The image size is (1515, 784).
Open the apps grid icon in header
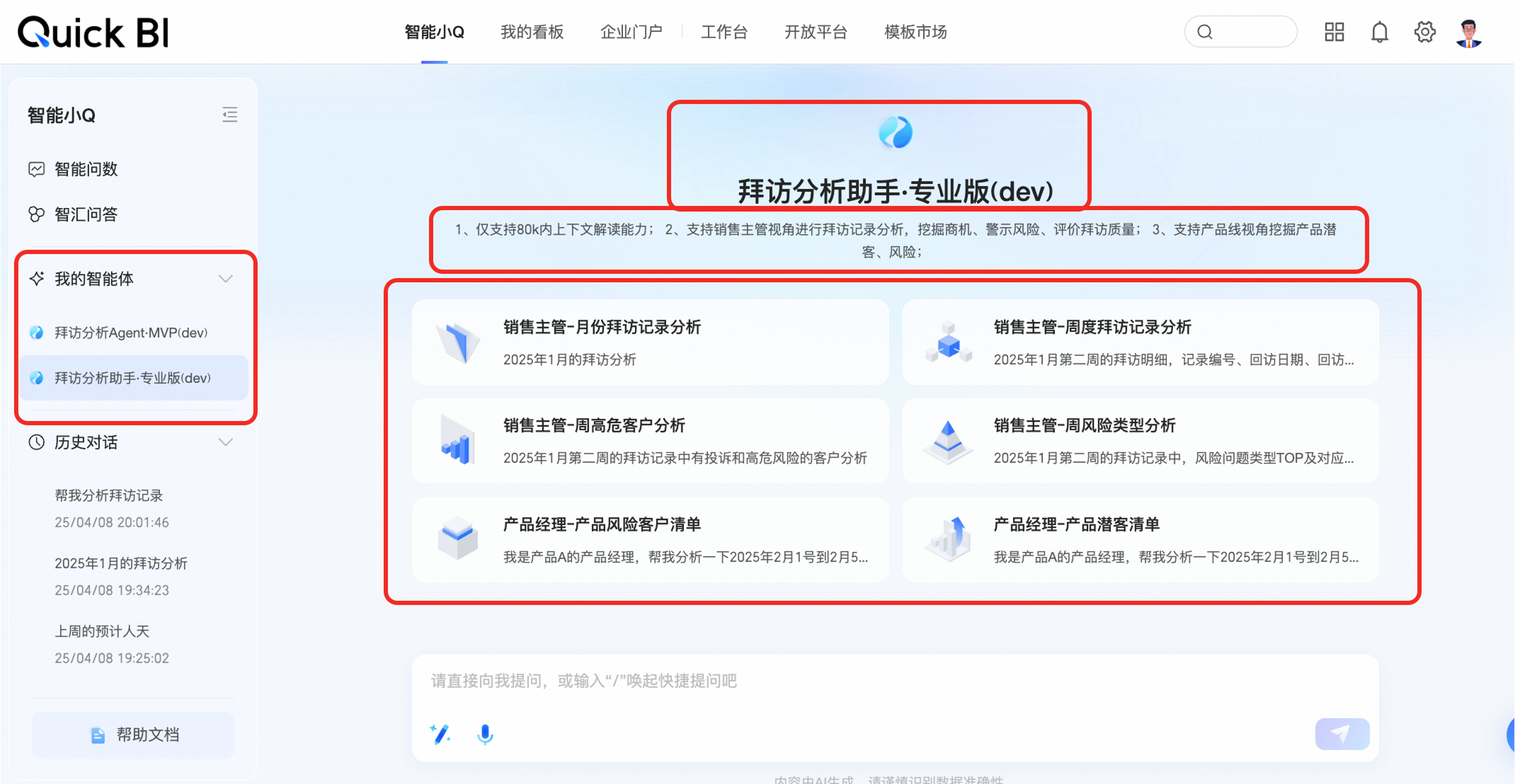pyautogui.click(x=1334, y=32)
